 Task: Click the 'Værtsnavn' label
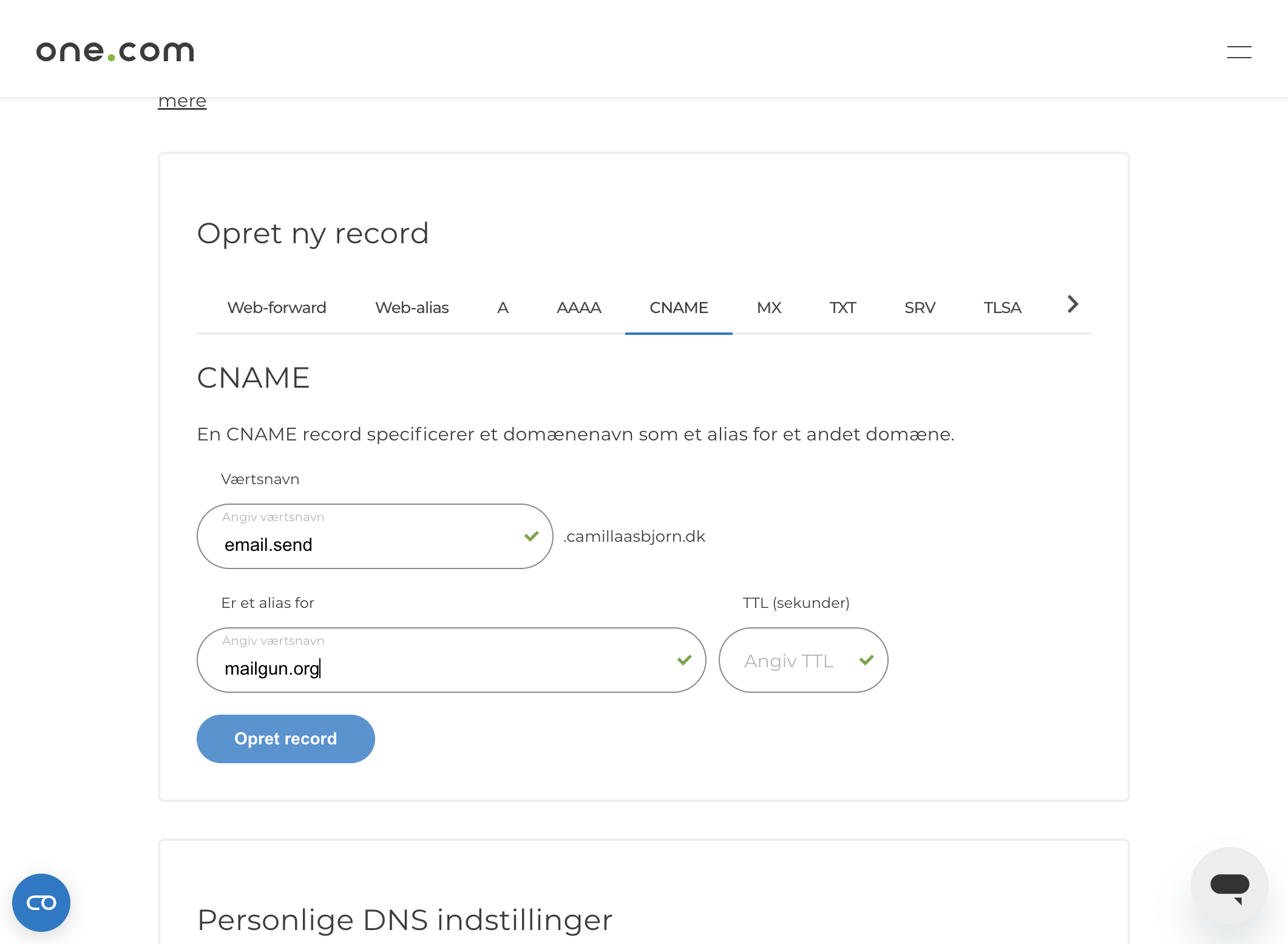(x=260, y=479)
